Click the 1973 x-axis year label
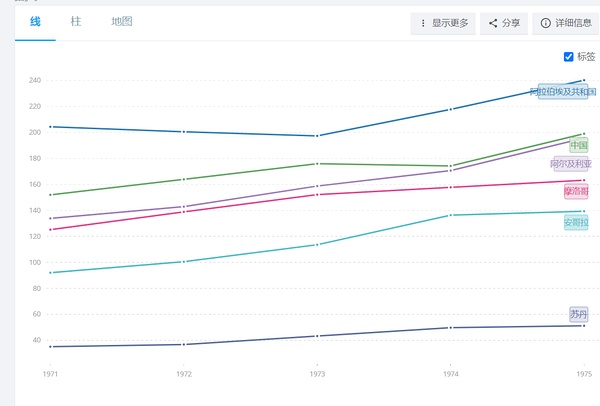The image size is (600, 406). point(316,373)
